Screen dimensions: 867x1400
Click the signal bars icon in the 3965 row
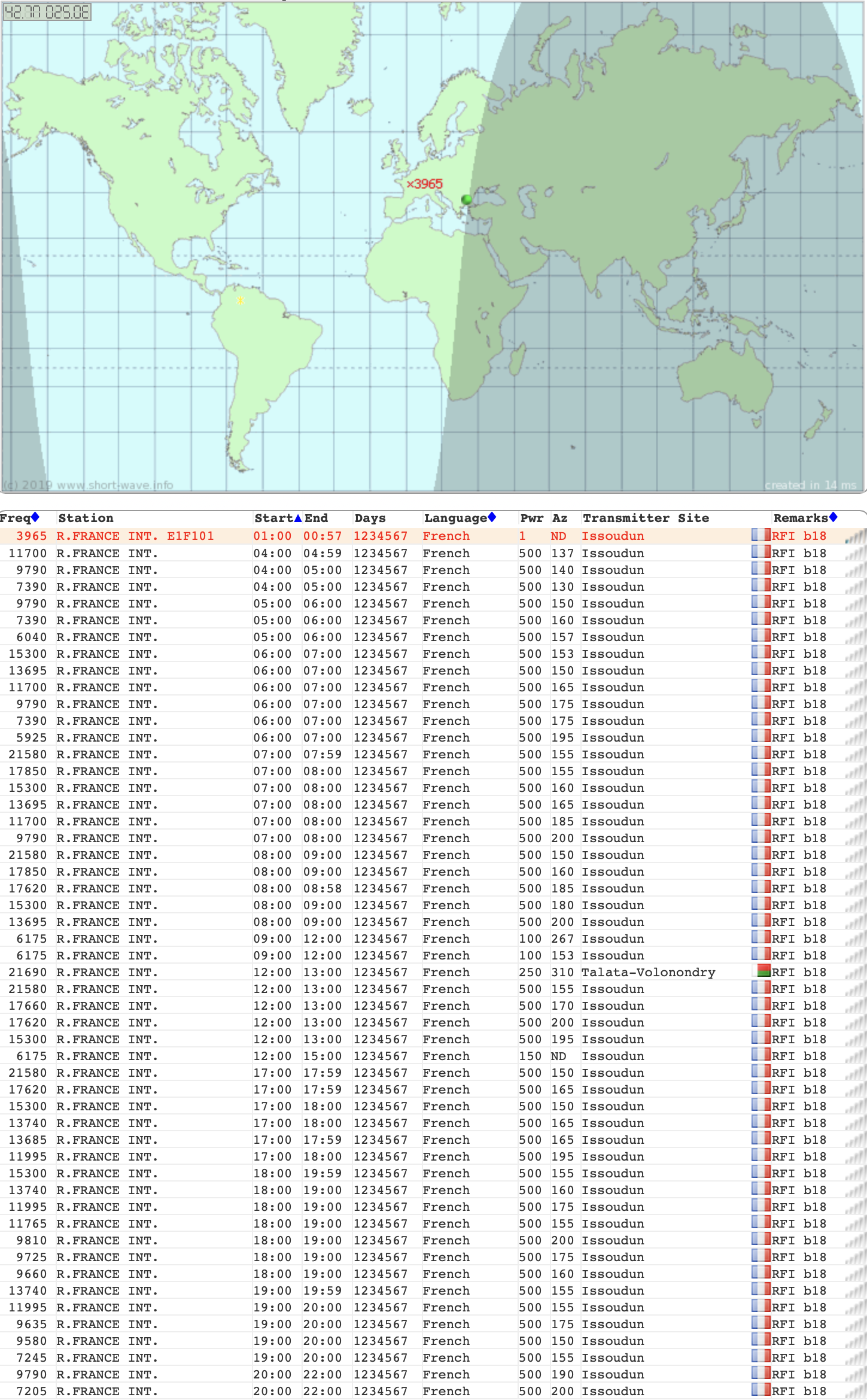856,536
